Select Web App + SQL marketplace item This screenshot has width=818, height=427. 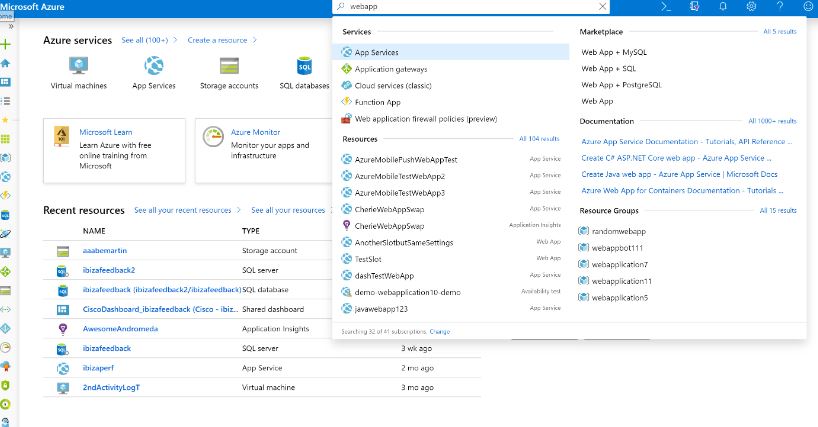[x=608, y=68]
